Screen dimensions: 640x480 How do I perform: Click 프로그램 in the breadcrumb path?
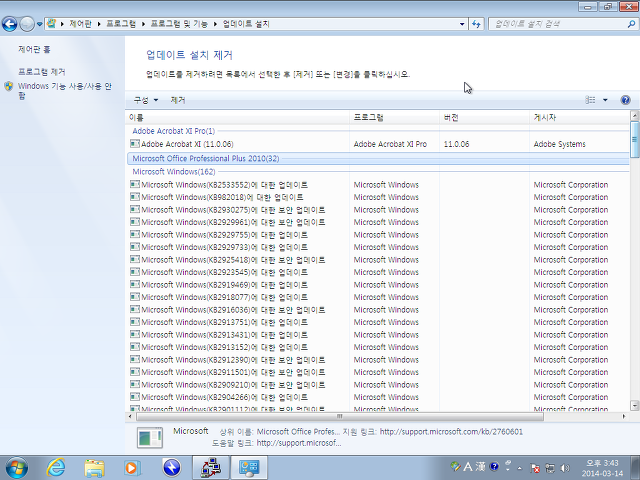tap(121, 24)
